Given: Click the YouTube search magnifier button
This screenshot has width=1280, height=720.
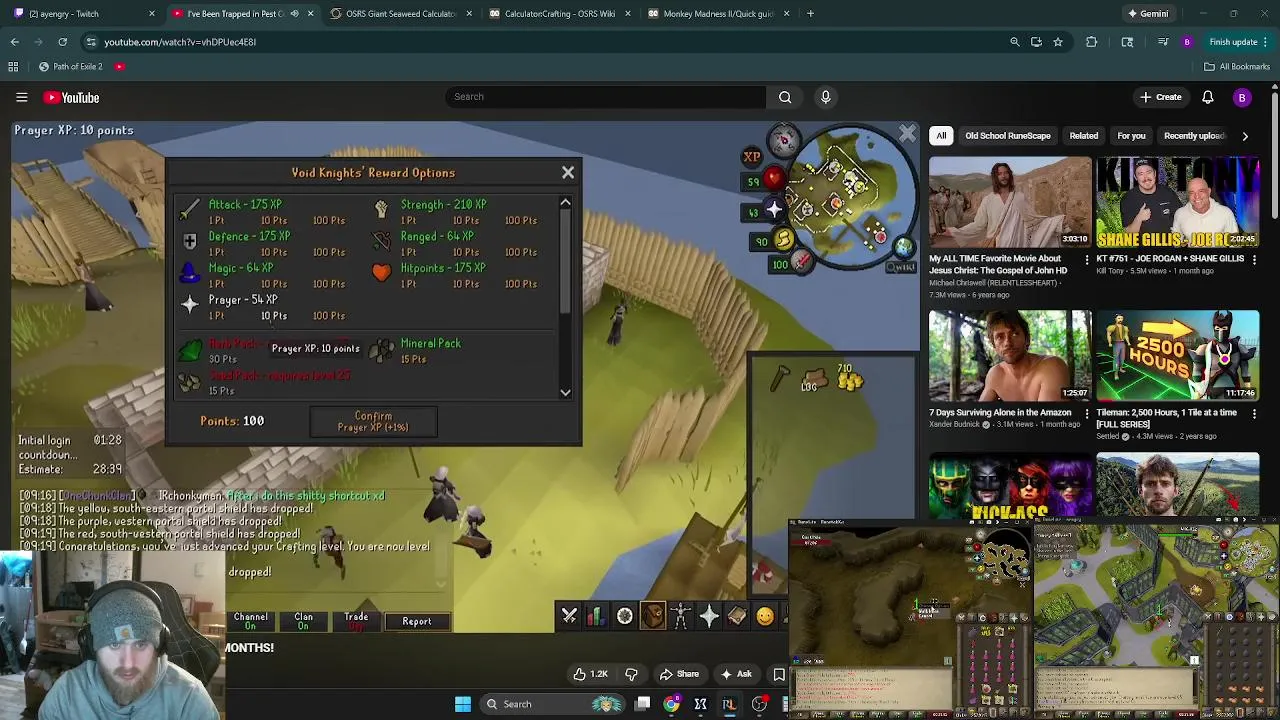Looking at the screenshot, I should tap(785, 97).
